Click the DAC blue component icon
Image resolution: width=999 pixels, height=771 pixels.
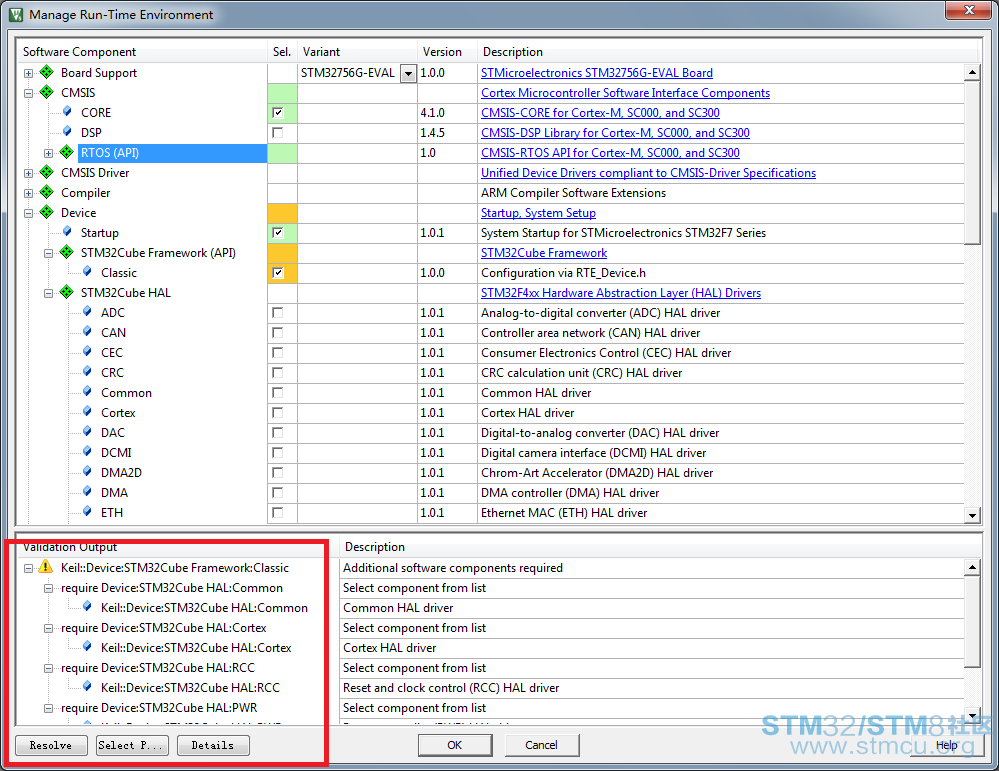(x=87, y=431)
